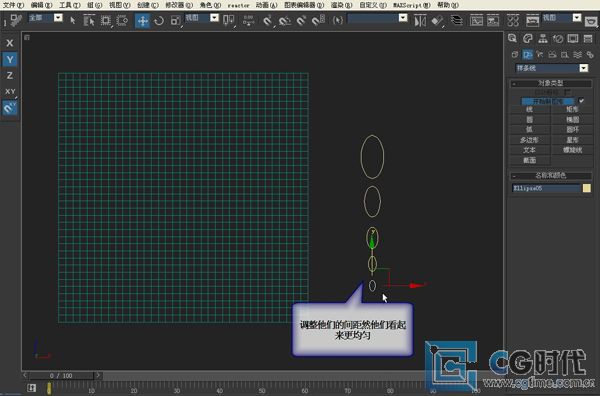
Task: Toggle the XY axis constraint
Action: click(10, 91)
